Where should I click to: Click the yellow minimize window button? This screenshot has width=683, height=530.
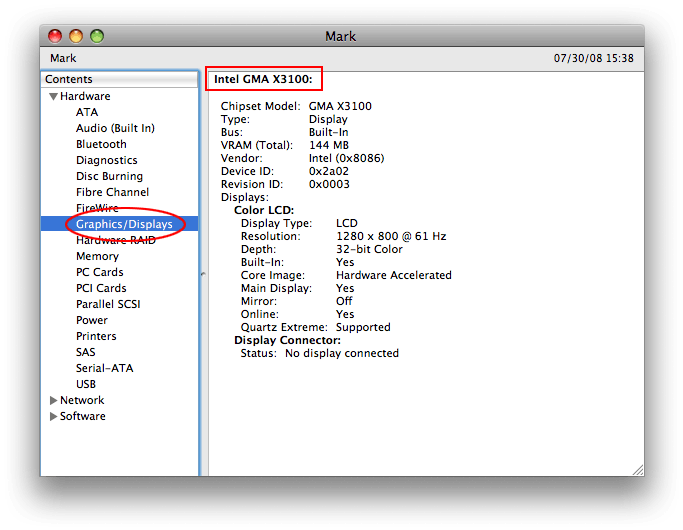pos(76,36)
